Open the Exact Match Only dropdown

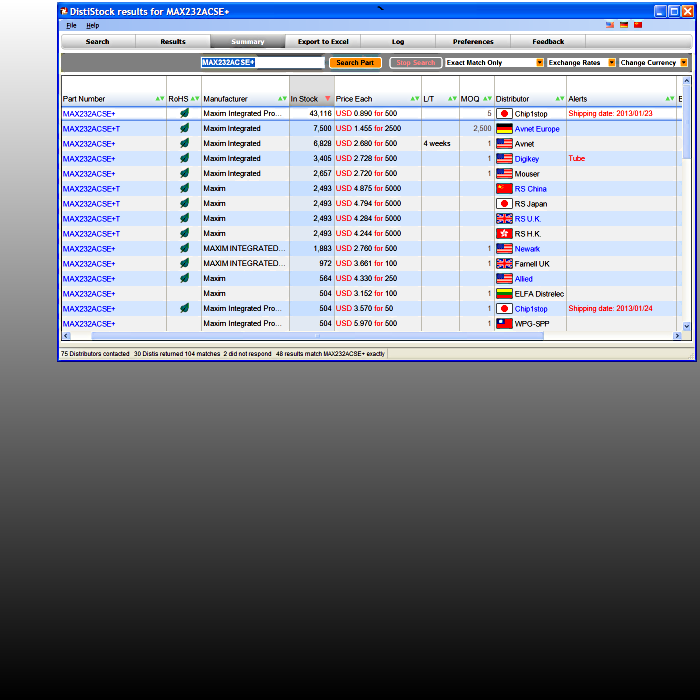click(495, 62)
